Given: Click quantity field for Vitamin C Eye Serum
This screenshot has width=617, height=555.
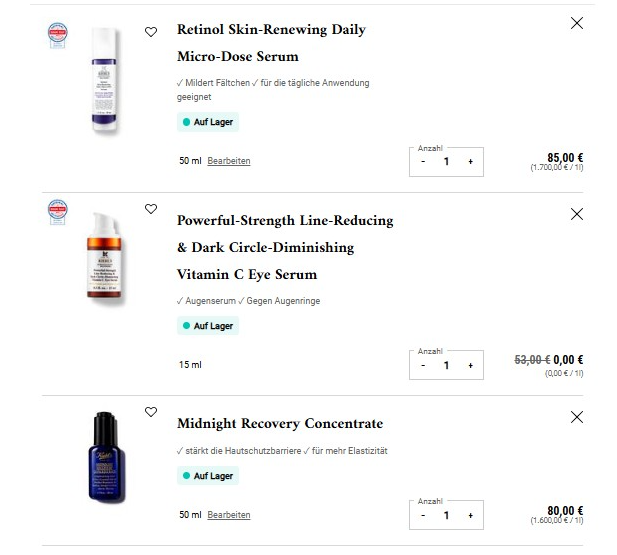Looking at the screenshot, I should pos(446,365).
